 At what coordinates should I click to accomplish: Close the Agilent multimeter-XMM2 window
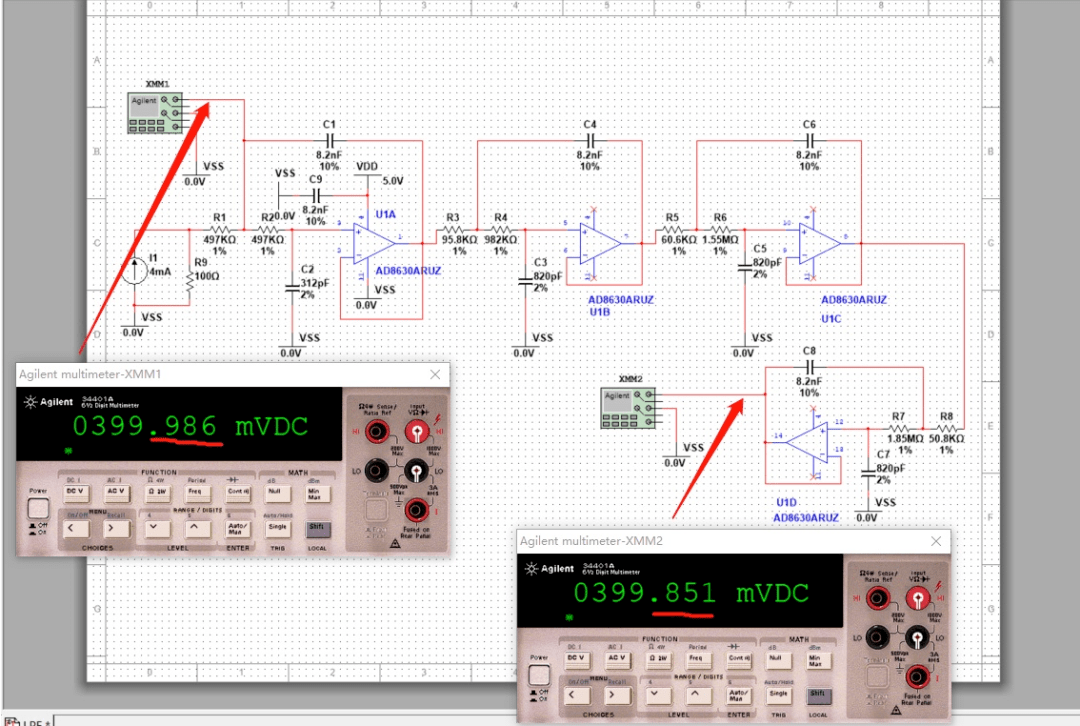(x=936, y=541)
